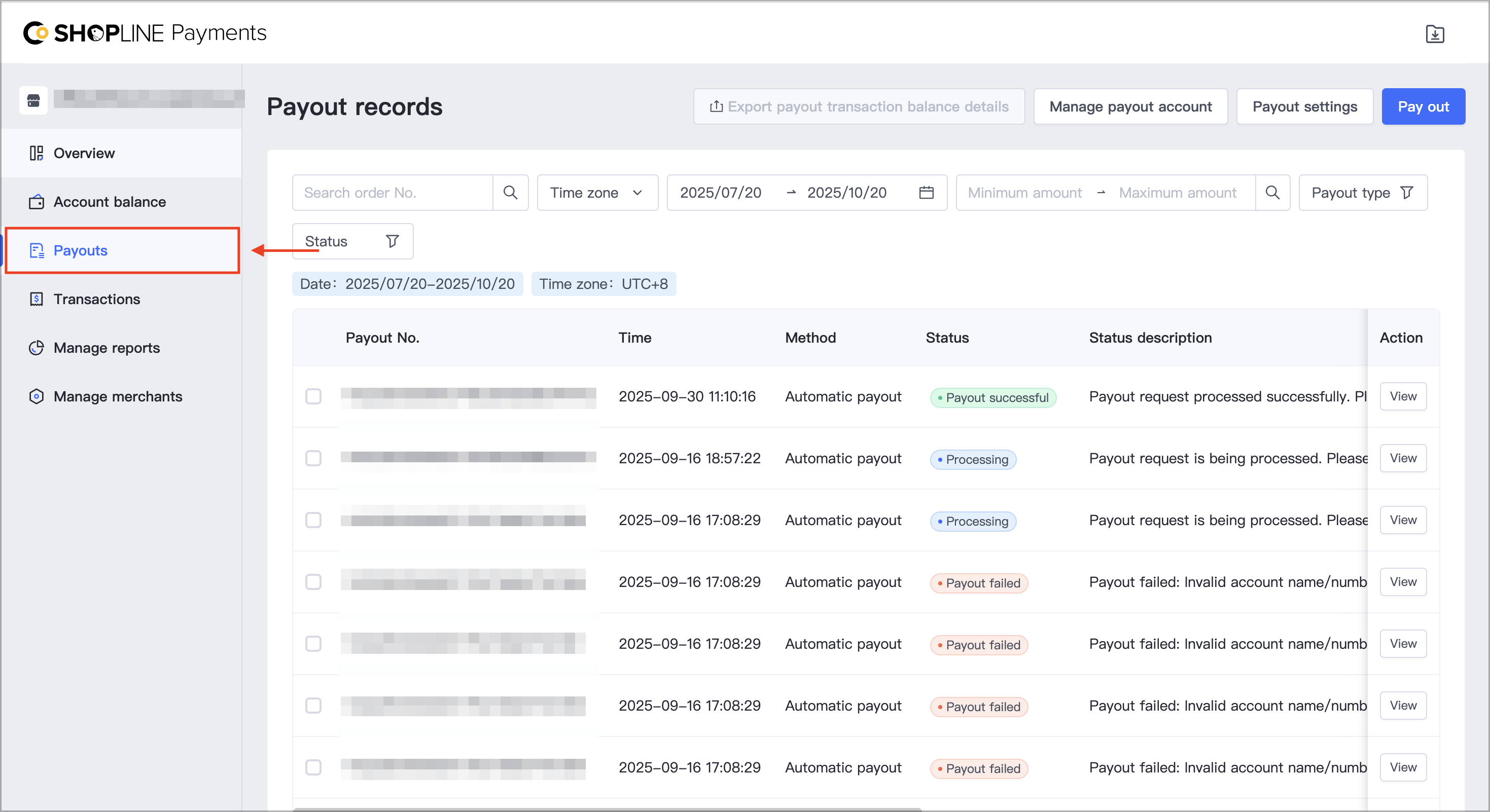Tick checkbox for 2025-09-30 11:10:16 payout
1490x812 pixels.
(x=313, y=396)
